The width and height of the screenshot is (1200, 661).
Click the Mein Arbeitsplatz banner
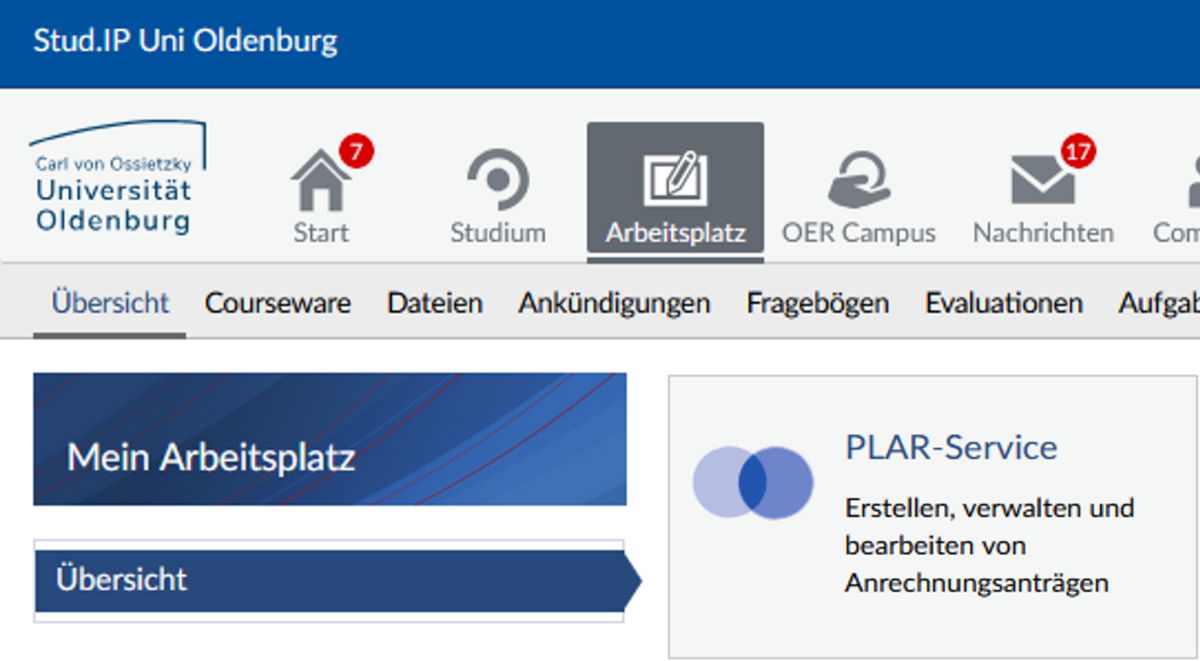[330, 440]
